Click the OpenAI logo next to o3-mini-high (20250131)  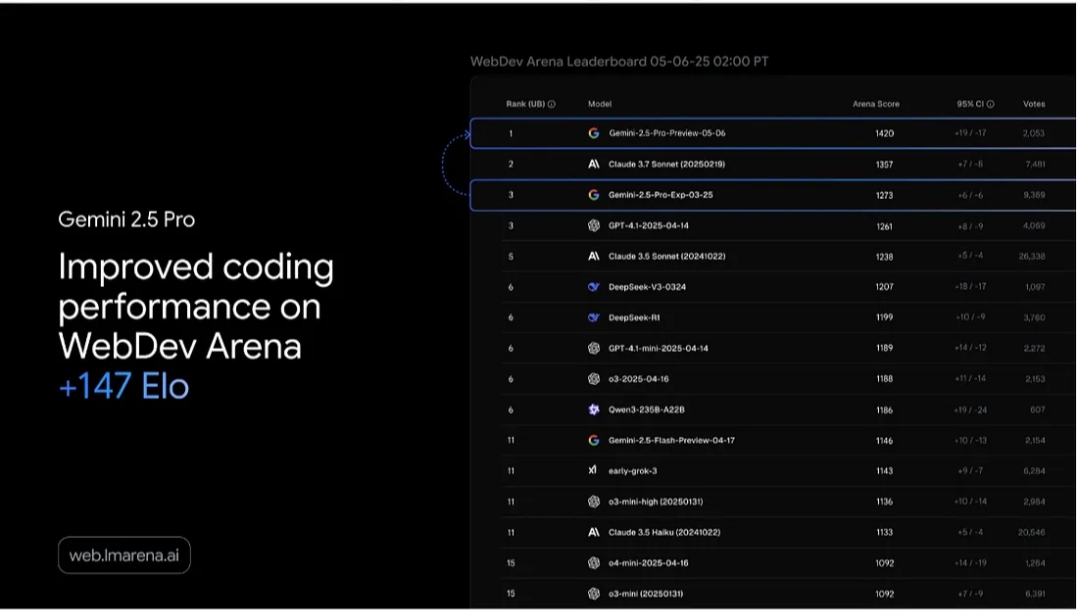[x=593, y=501]
